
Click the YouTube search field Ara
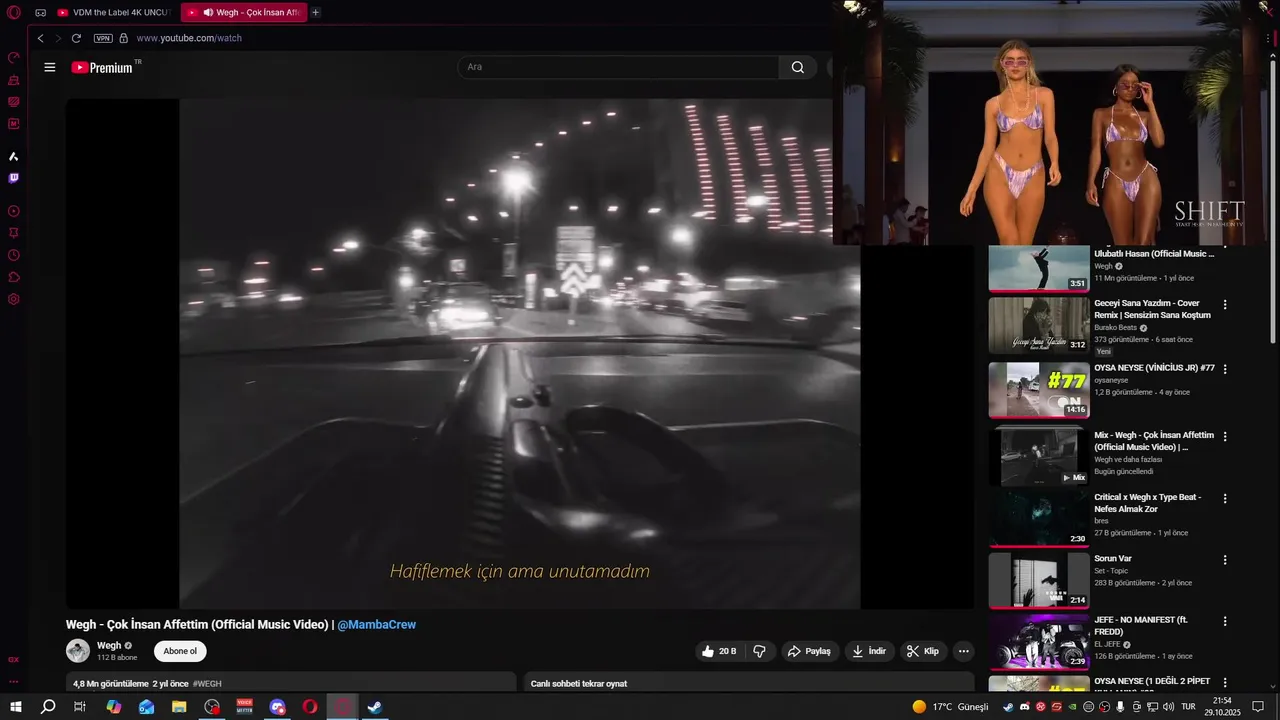(x=618, y=67)
